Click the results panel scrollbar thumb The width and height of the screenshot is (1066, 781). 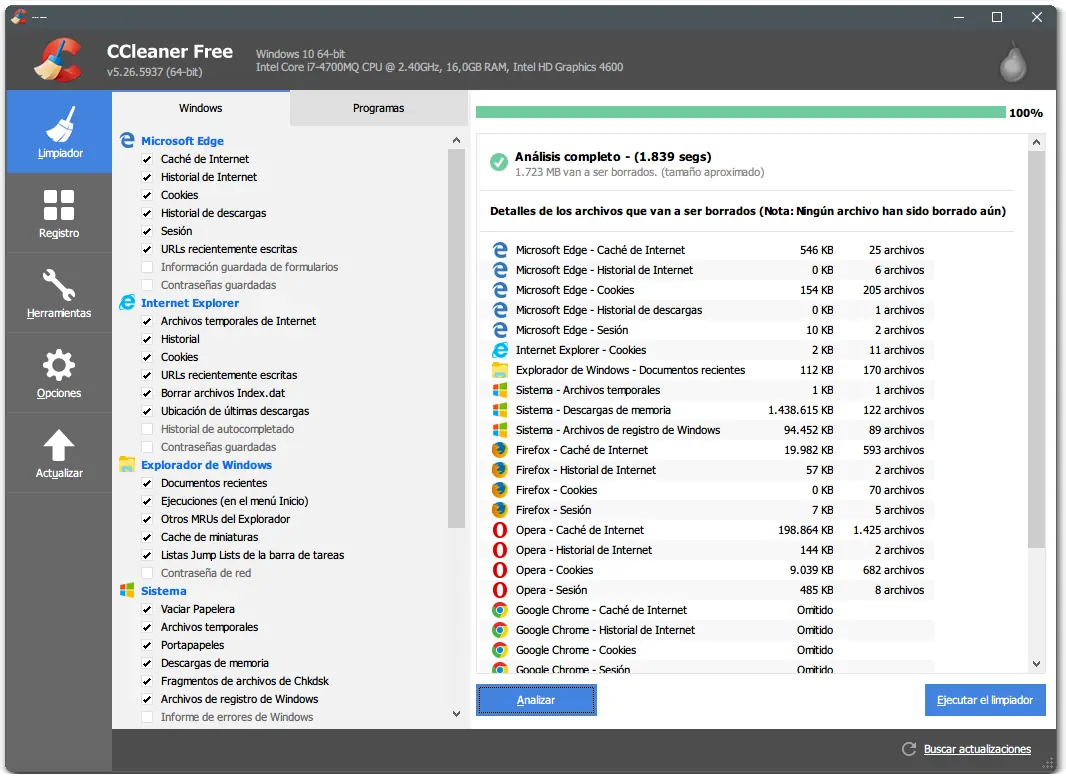coord(1036,349)
